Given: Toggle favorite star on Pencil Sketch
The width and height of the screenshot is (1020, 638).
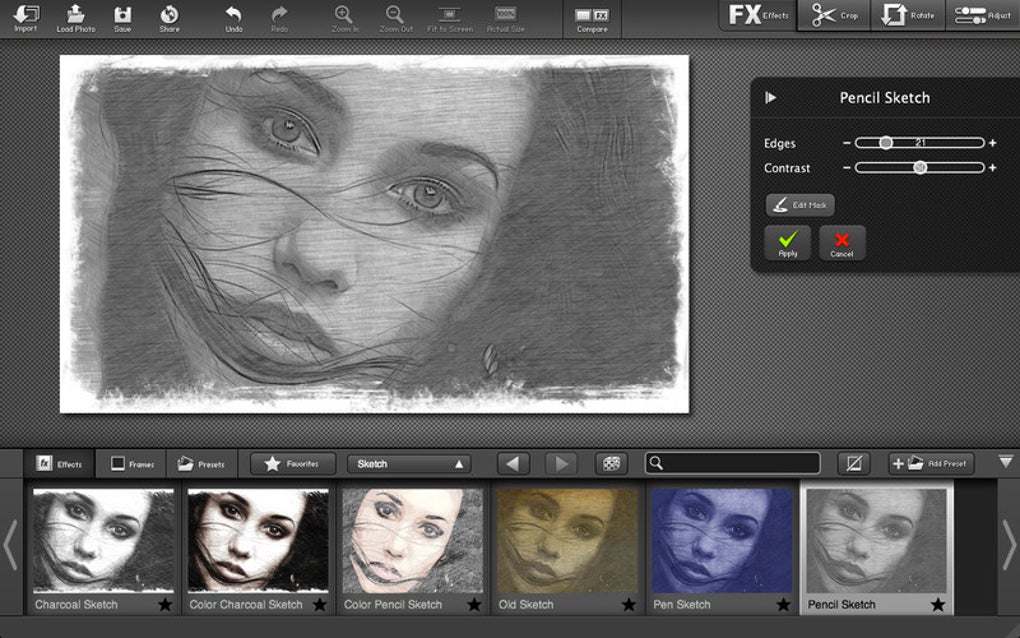Looking at the screenshot, I should (938, 604).
